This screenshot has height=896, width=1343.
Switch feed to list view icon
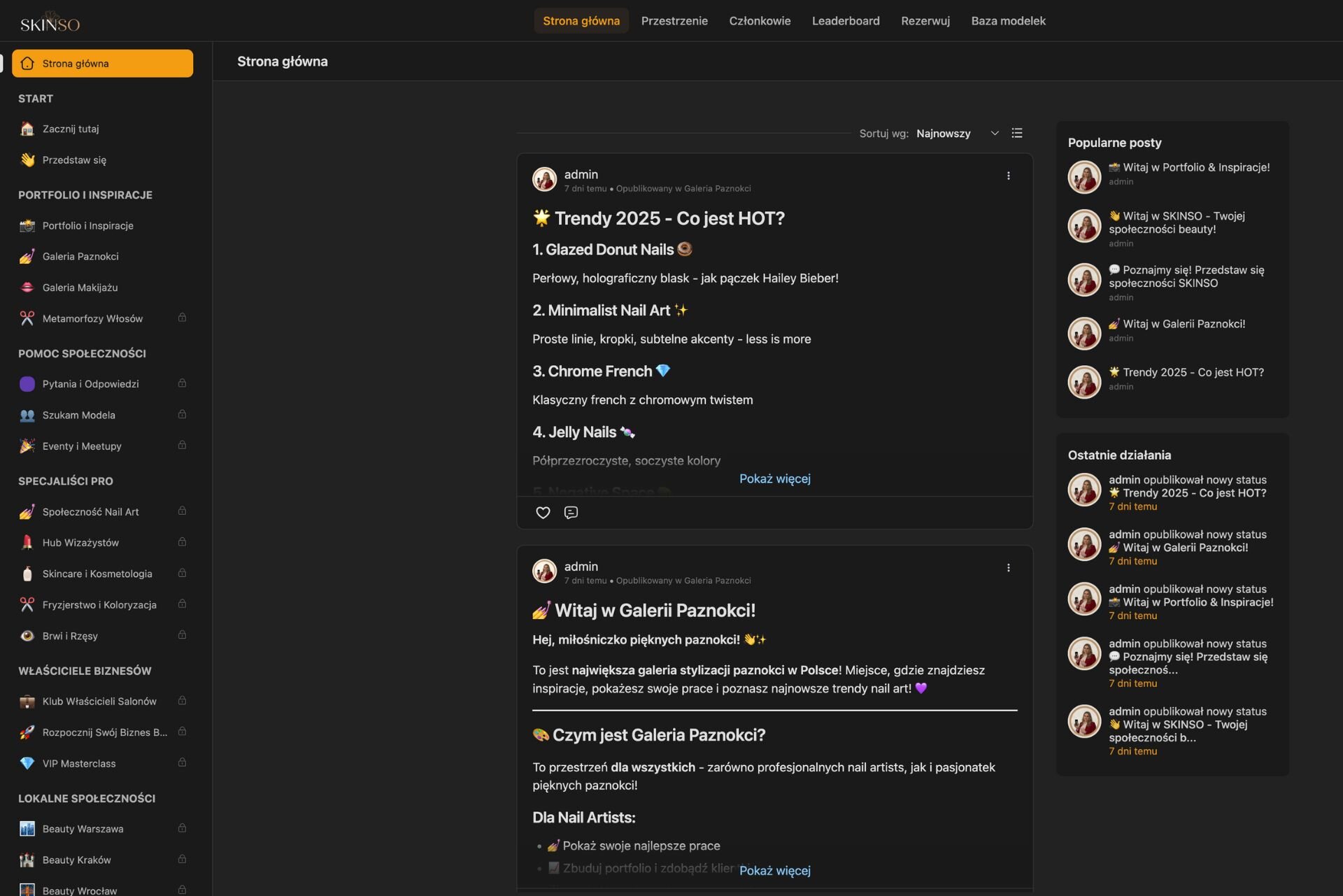point(1017,133)
